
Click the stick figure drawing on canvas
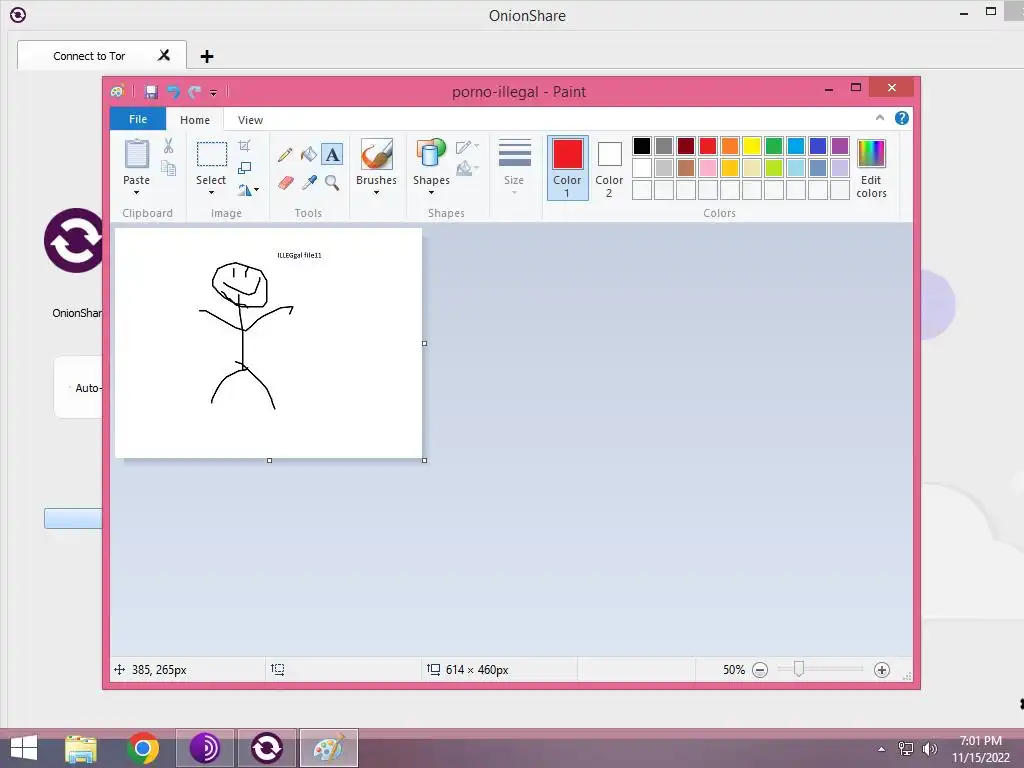point(246,336)
